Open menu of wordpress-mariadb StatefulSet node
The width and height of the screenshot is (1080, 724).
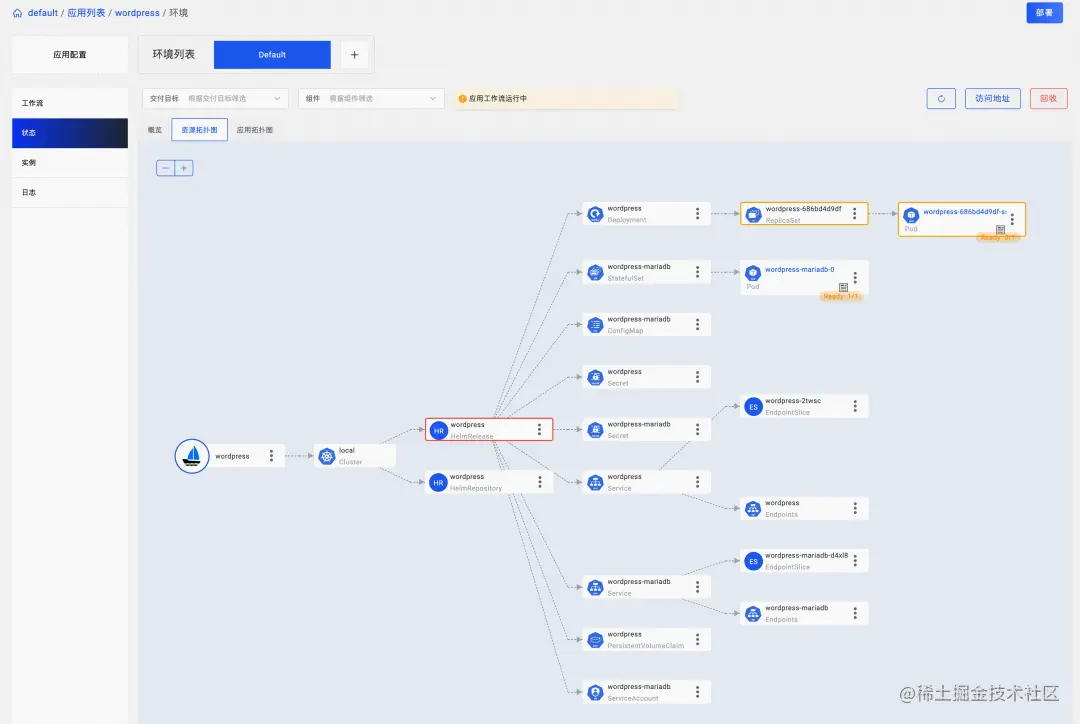tap(697, 272)
